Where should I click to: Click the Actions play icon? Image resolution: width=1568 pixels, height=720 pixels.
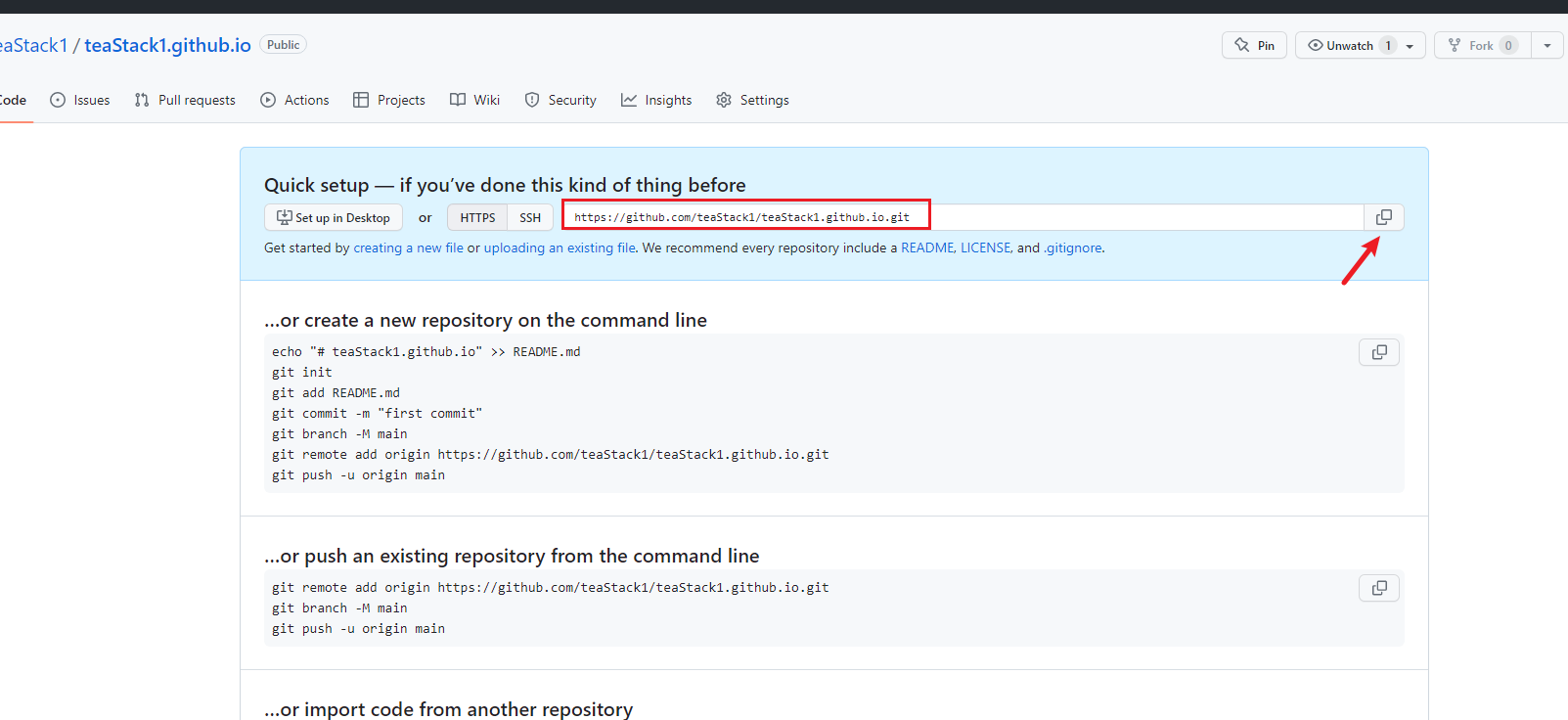point(268,100)
